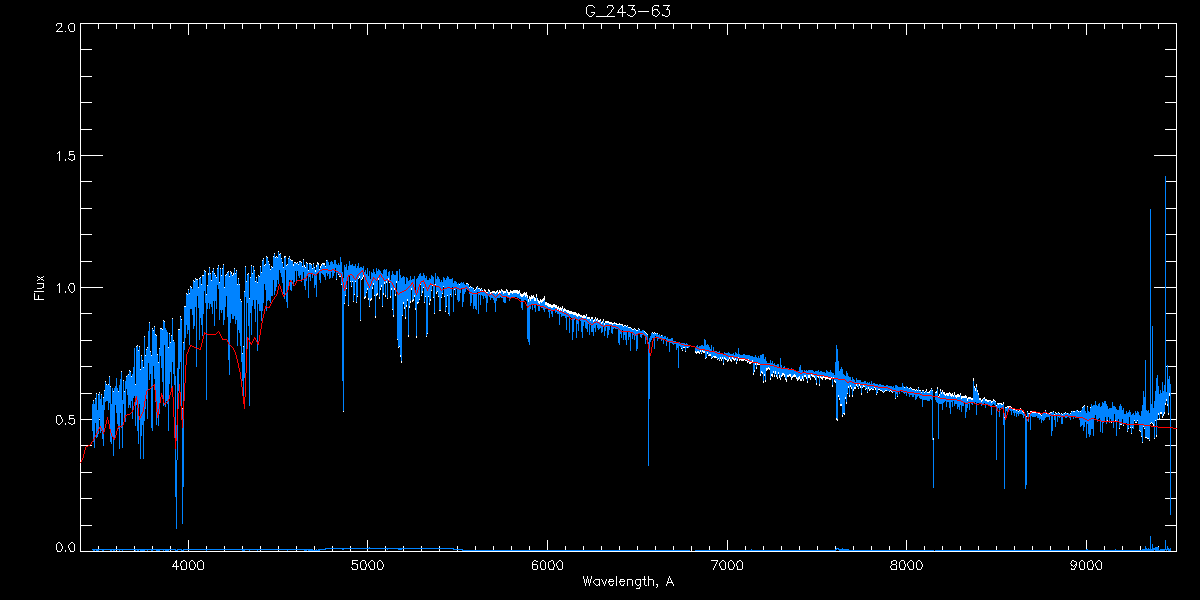1200x600 pixels.
Task: Click the plot title G_243-63
Action: click(x=627, y=11)
